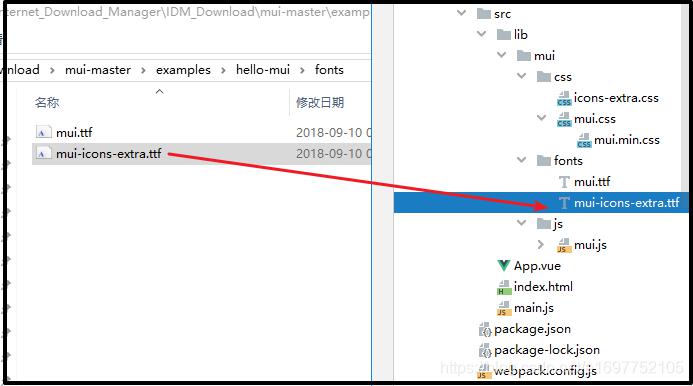Collapse the lib folder chevron
This screenshot has height=386, width=693.
pyautogui.click(x=481, y=34)
